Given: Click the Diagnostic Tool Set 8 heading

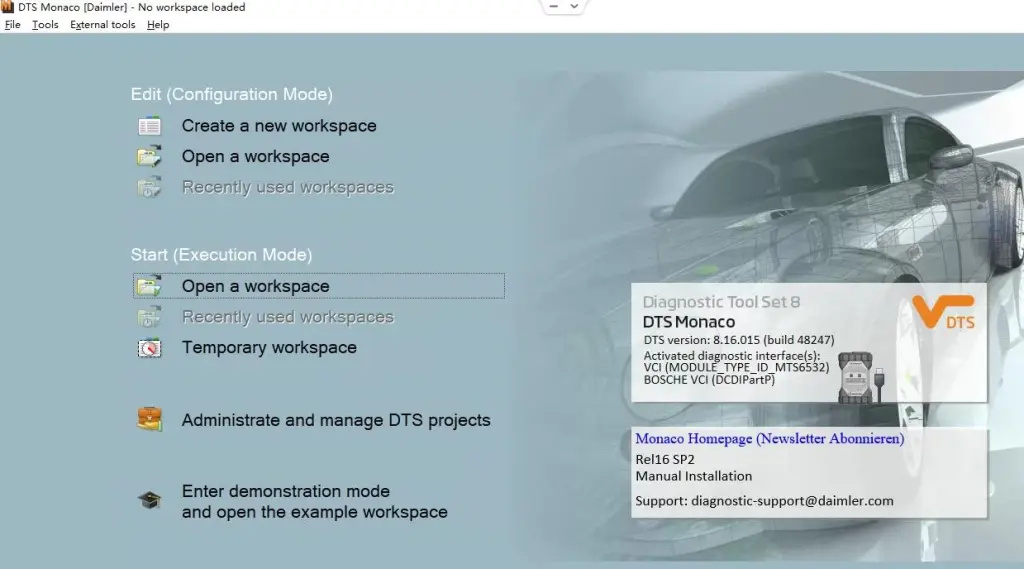Looking at the screenshot, I should pyautogui.click(x=721, y=302).
